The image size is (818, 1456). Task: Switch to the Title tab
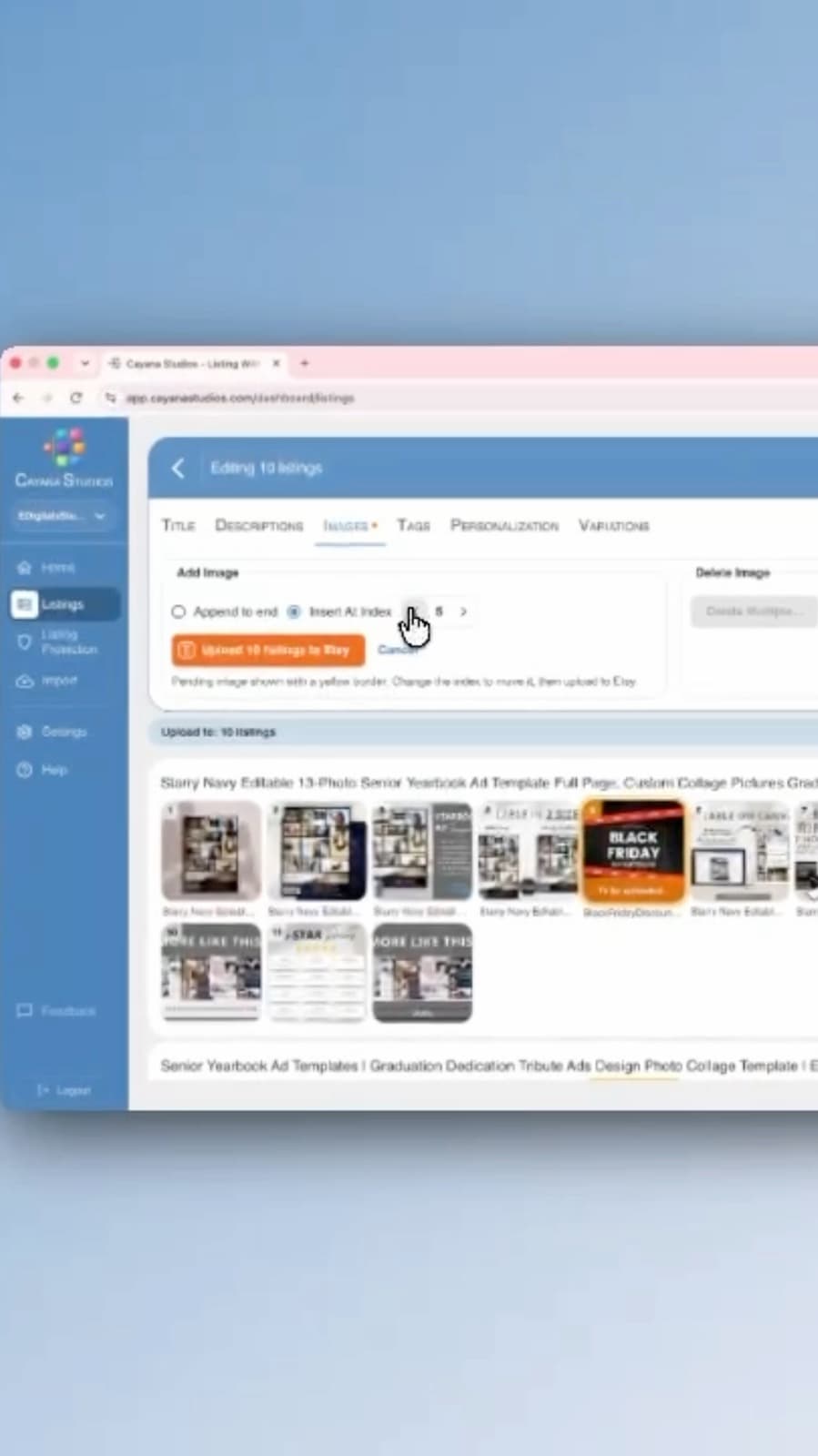coord(178,525)
